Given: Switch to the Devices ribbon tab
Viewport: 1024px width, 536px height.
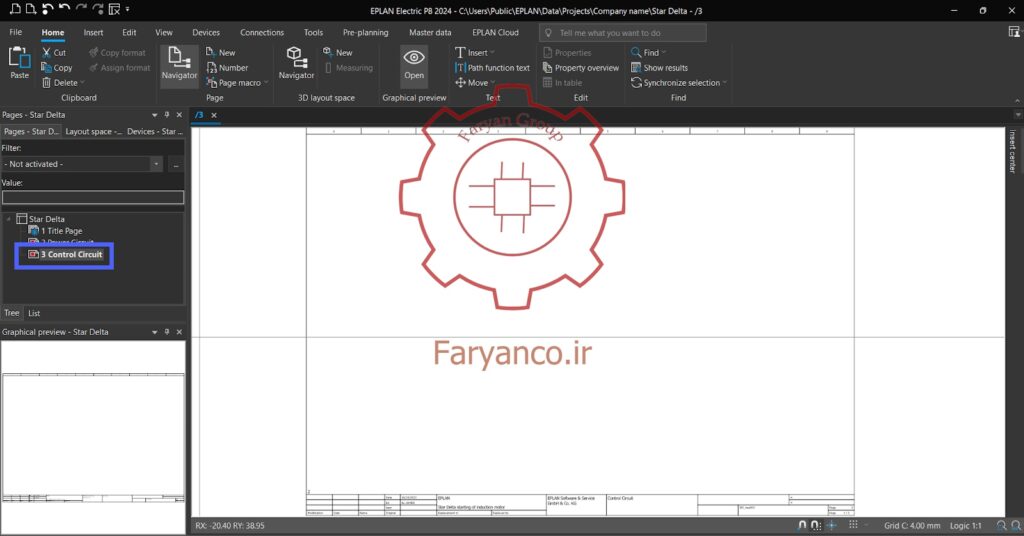Looking at the screenshot, I should click(206, 32).
